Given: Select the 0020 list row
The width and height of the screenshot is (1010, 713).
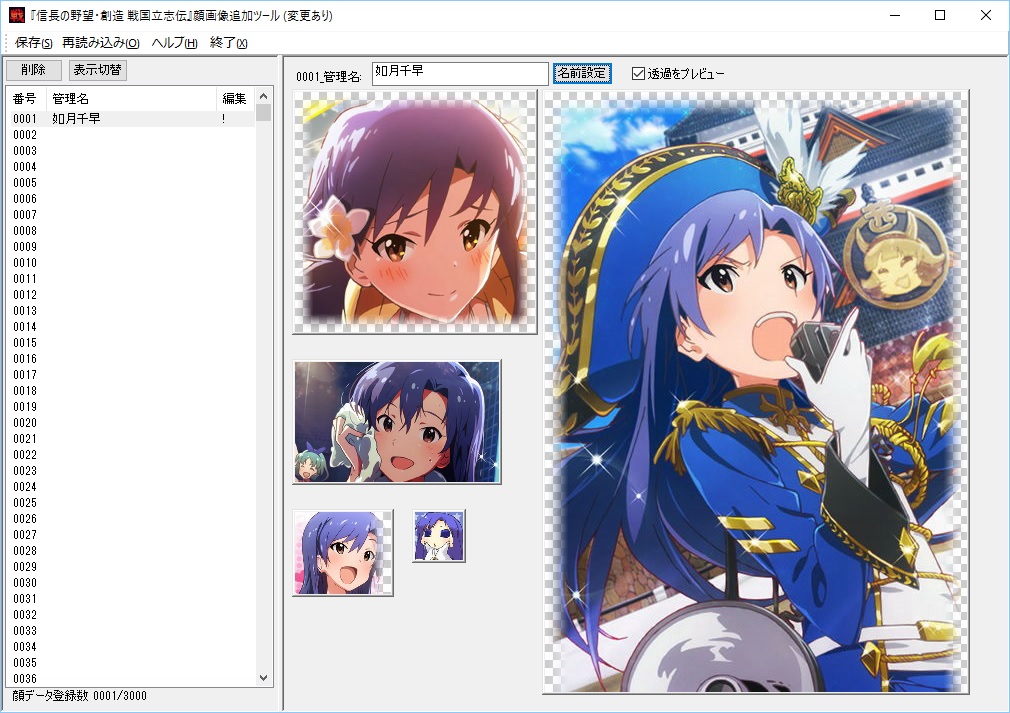Looking at the screenshot, I should coord(131,423).
